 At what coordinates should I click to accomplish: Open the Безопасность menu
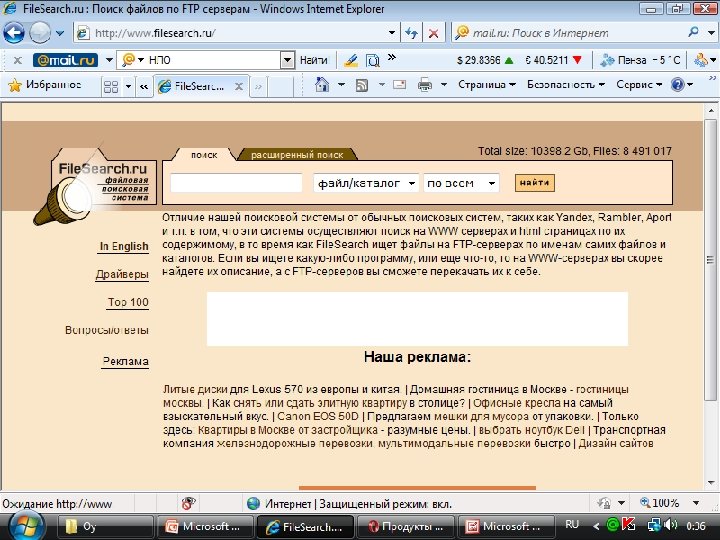click(566, 85)
